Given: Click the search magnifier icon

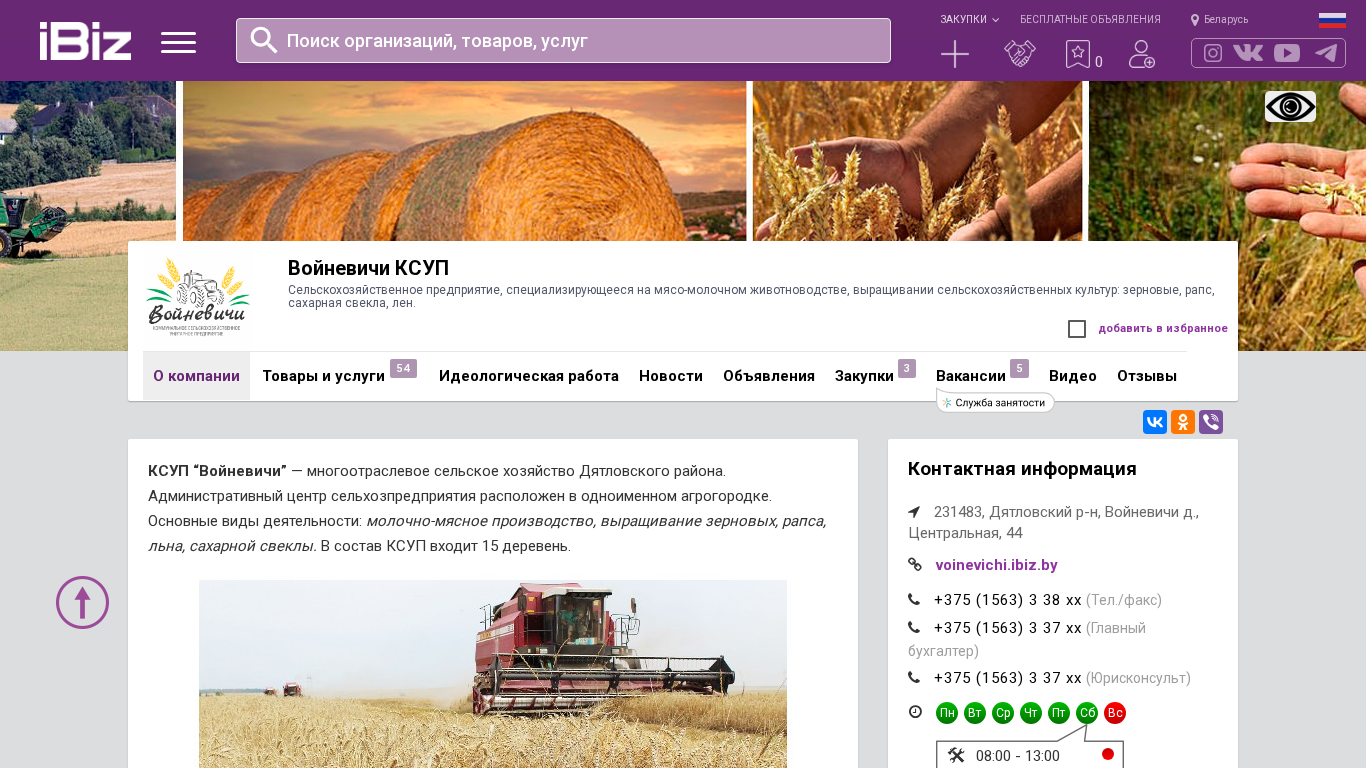Looking at the screenshot, I should [x=263, y=40].
